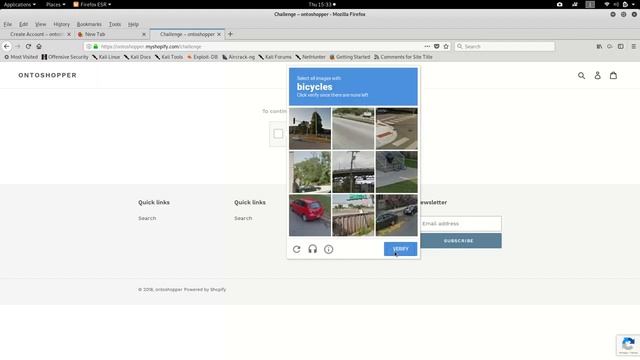Click the Subscribe newsletter button

click(x=461, y=241)
